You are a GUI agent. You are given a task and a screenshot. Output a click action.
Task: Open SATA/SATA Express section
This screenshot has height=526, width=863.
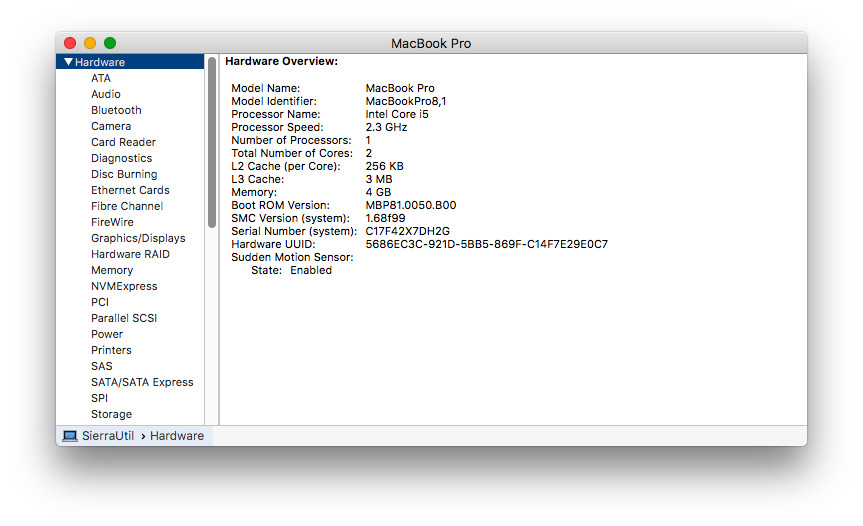point(142,381)
